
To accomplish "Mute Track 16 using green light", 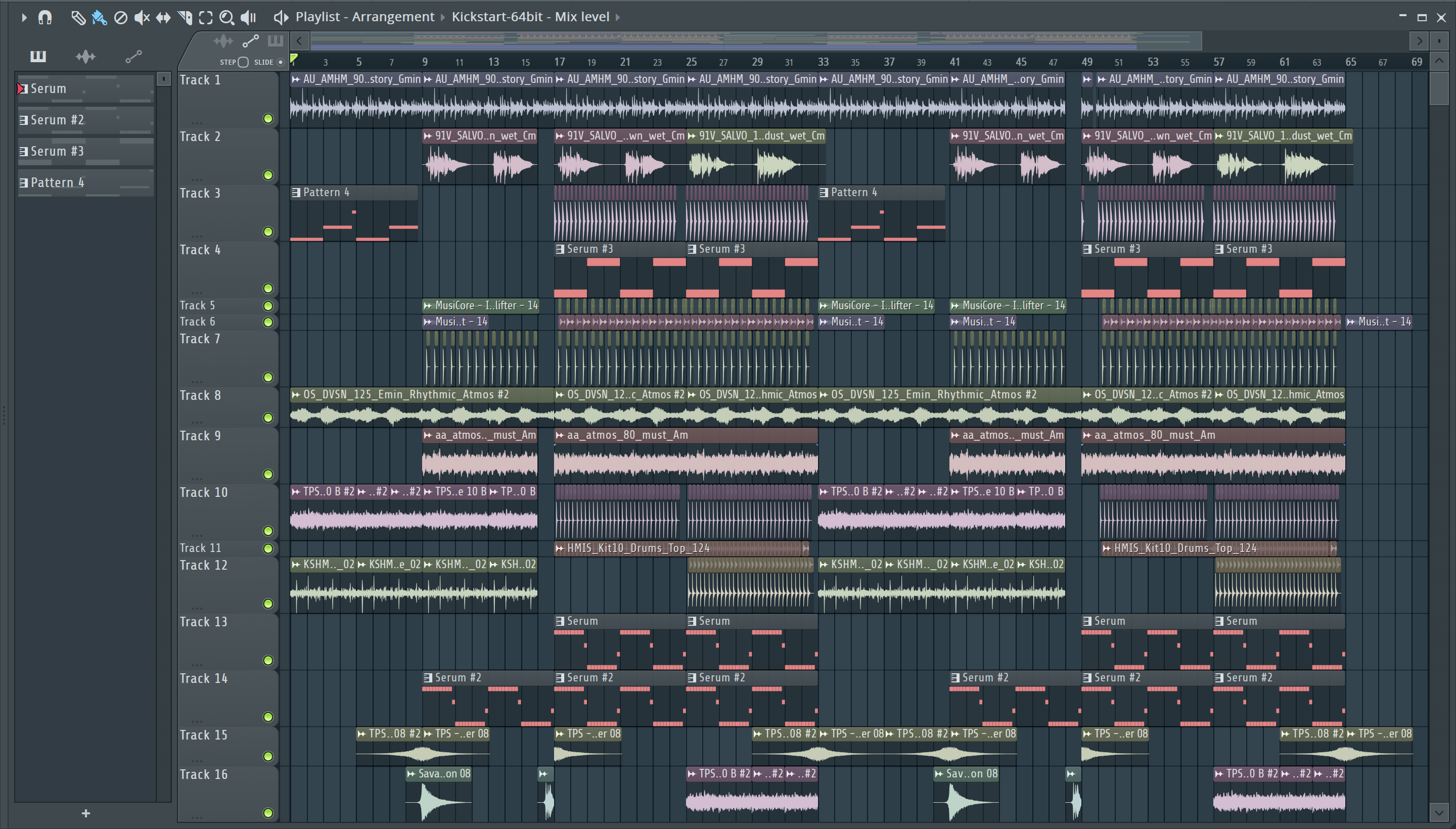I will coord(267,813).
